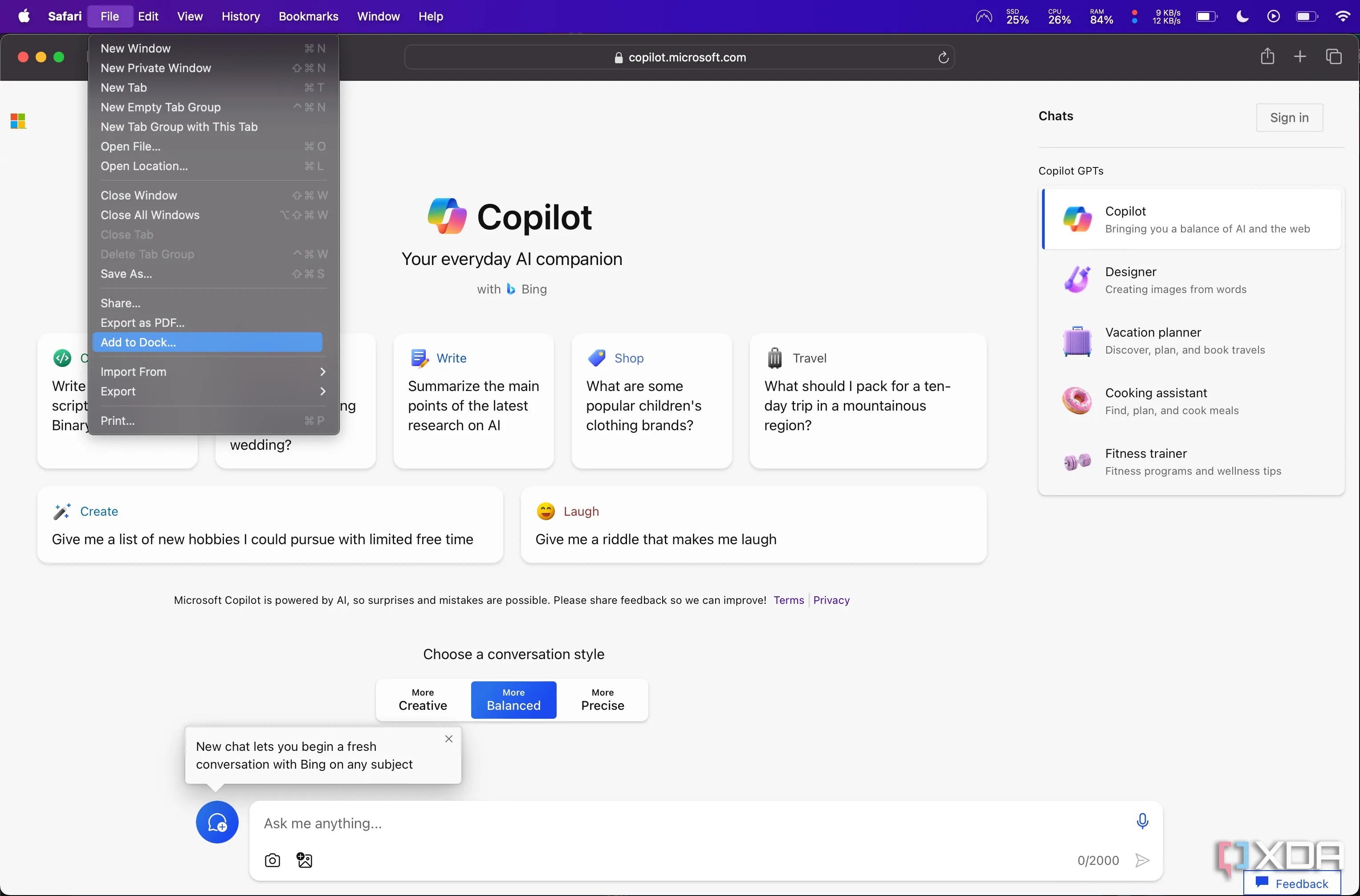Open the Privacy link

tap(831, 600)
